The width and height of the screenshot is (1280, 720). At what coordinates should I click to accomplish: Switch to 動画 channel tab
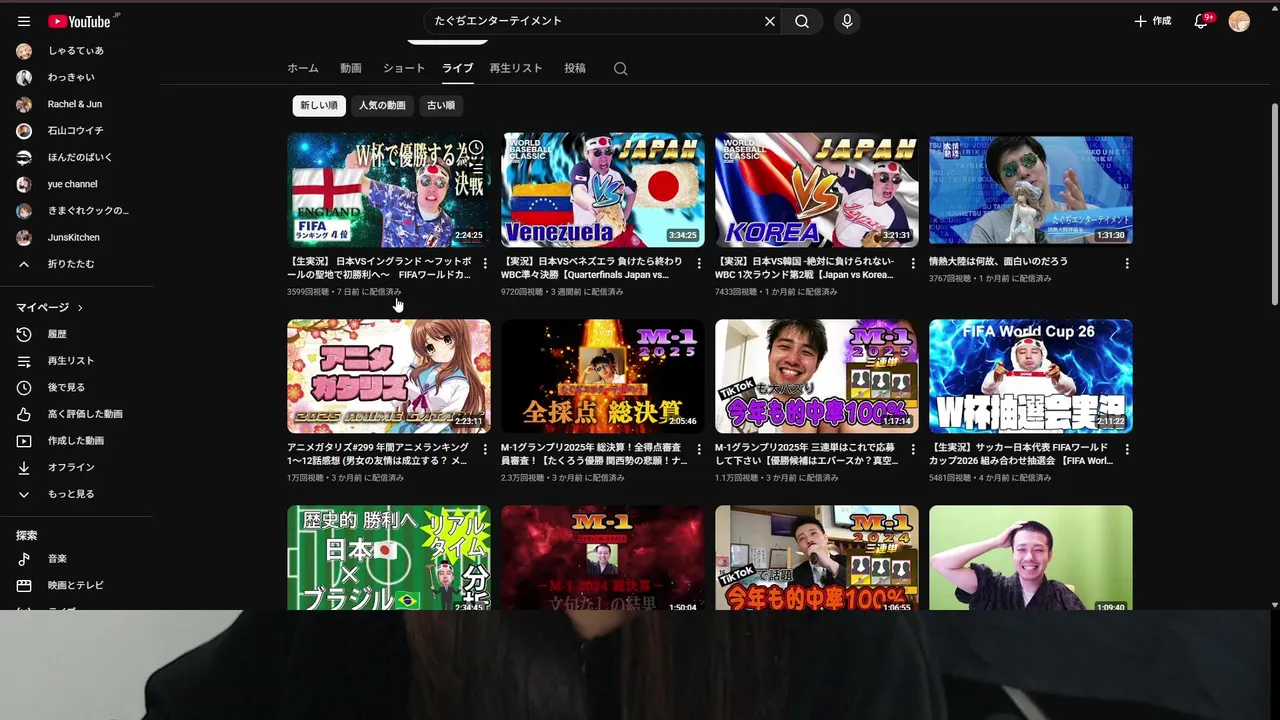[351, 68]
